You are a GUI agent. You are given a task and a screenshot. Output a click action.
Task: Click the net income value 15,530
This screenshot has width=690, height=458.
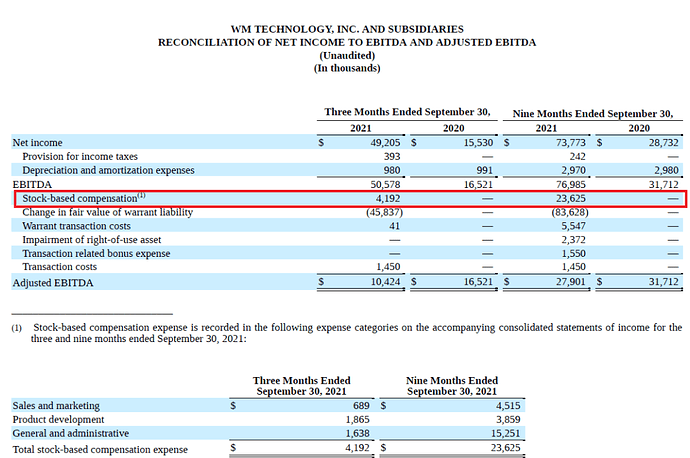(x=478, y=143)
